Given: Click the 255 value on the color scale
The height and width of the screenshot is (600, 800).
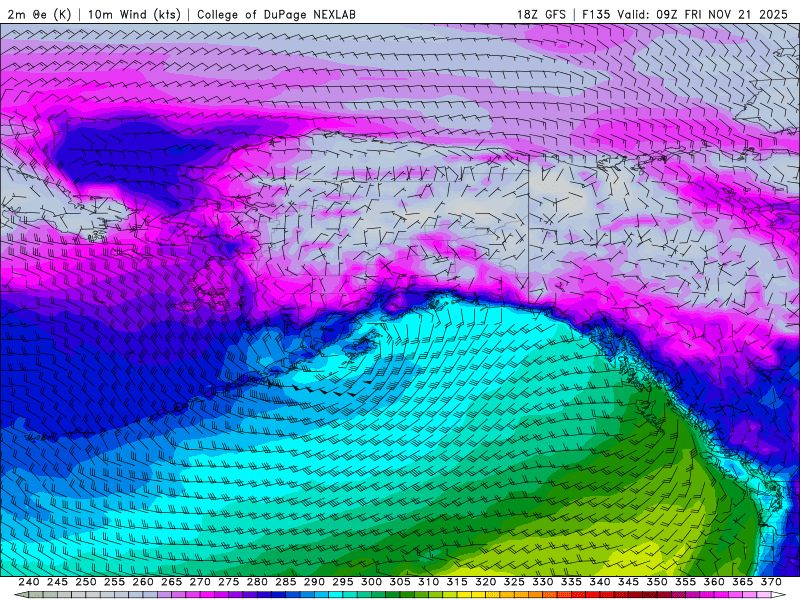Looking at the screenshot, I should click(114, 582).
